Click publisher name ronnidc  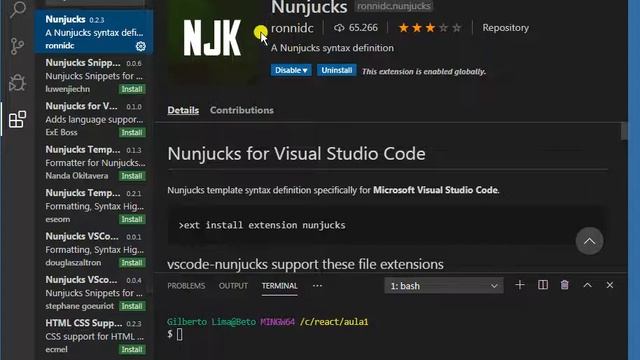pyautogui.click(x=292, y=28)
